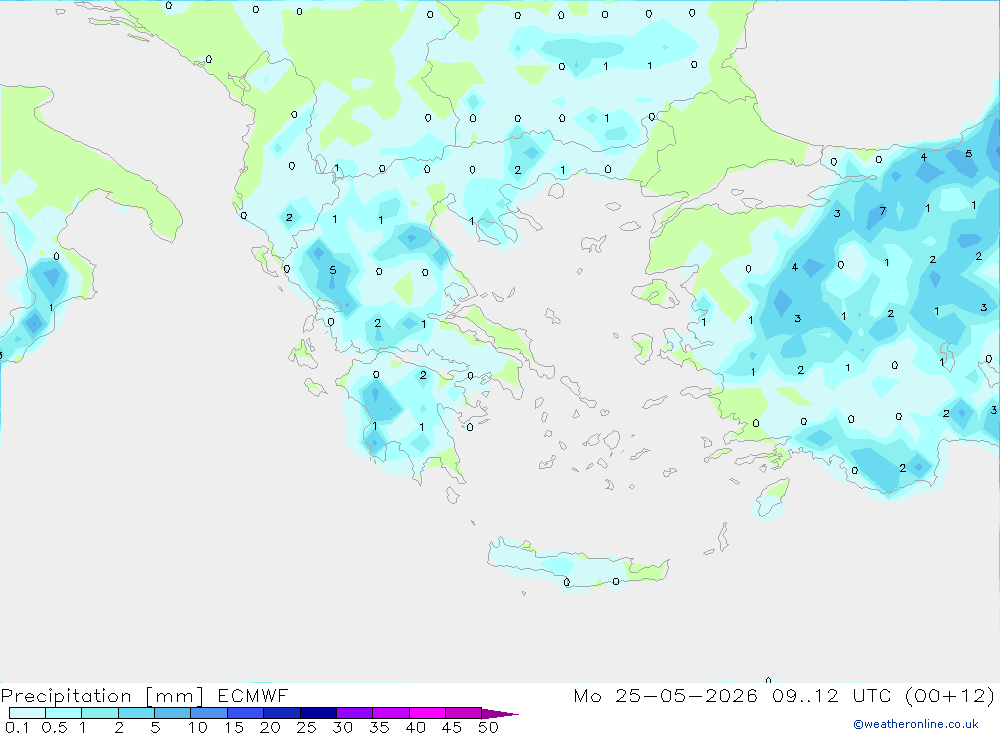Image resolution: width=1000 pixels, height=733 pixels.
Task: Click legend label '0.5'
Action: point(54,727)
